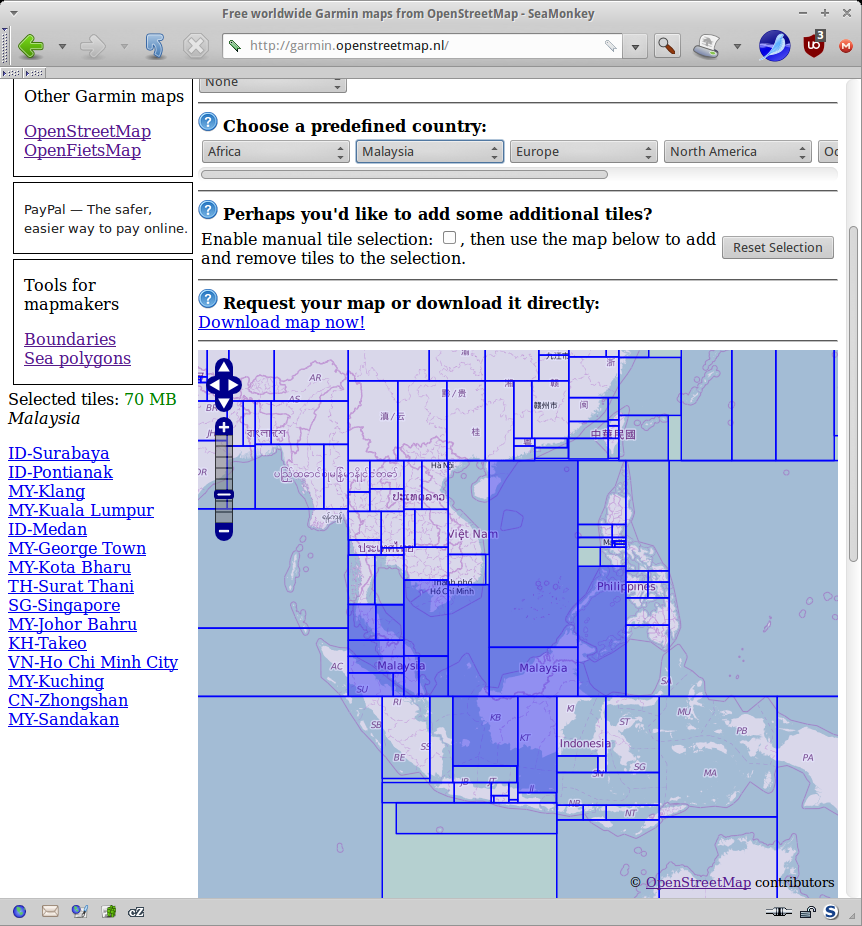The width and height of the screenshot is (862, 926).
Task: Open Navigator from status bar globe icon
Action: point(19,912)
